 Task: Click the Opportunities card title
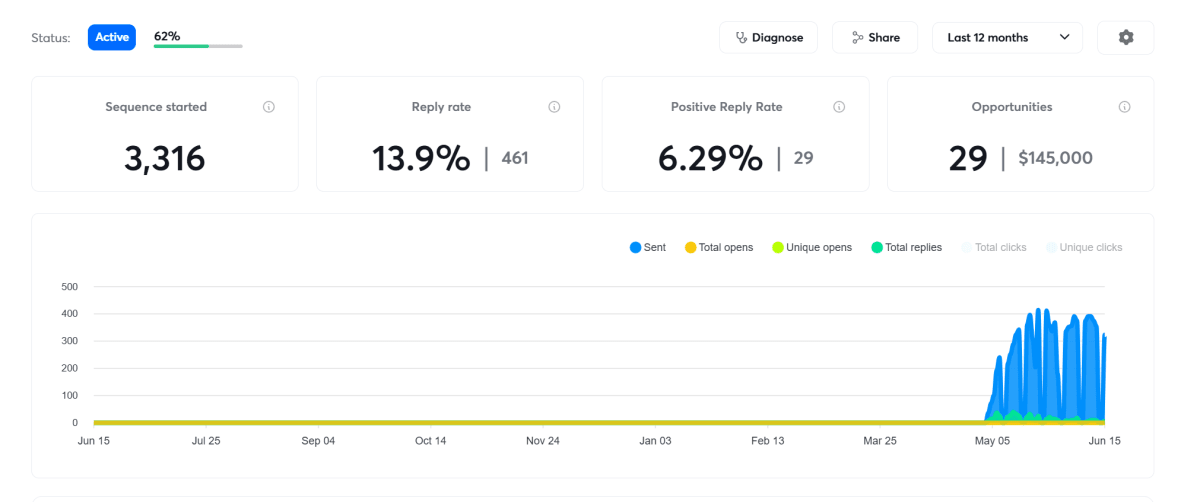(1012, 107)
